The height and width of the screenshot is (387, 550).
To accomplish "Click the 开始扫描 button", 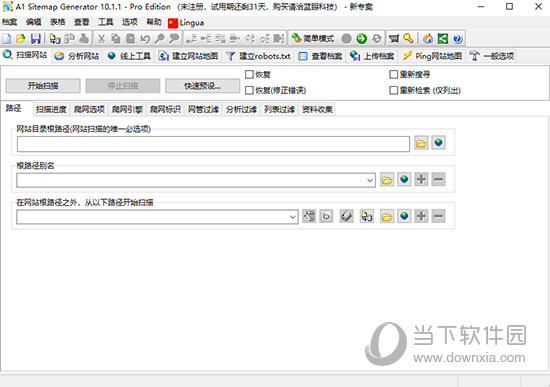I will [43, 86].
